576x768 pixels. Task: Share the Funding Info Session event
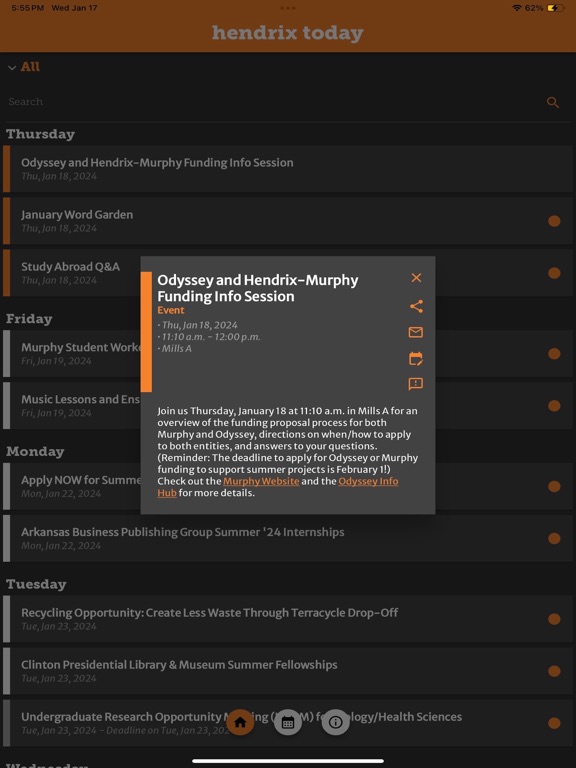click(x=416, y=306)
